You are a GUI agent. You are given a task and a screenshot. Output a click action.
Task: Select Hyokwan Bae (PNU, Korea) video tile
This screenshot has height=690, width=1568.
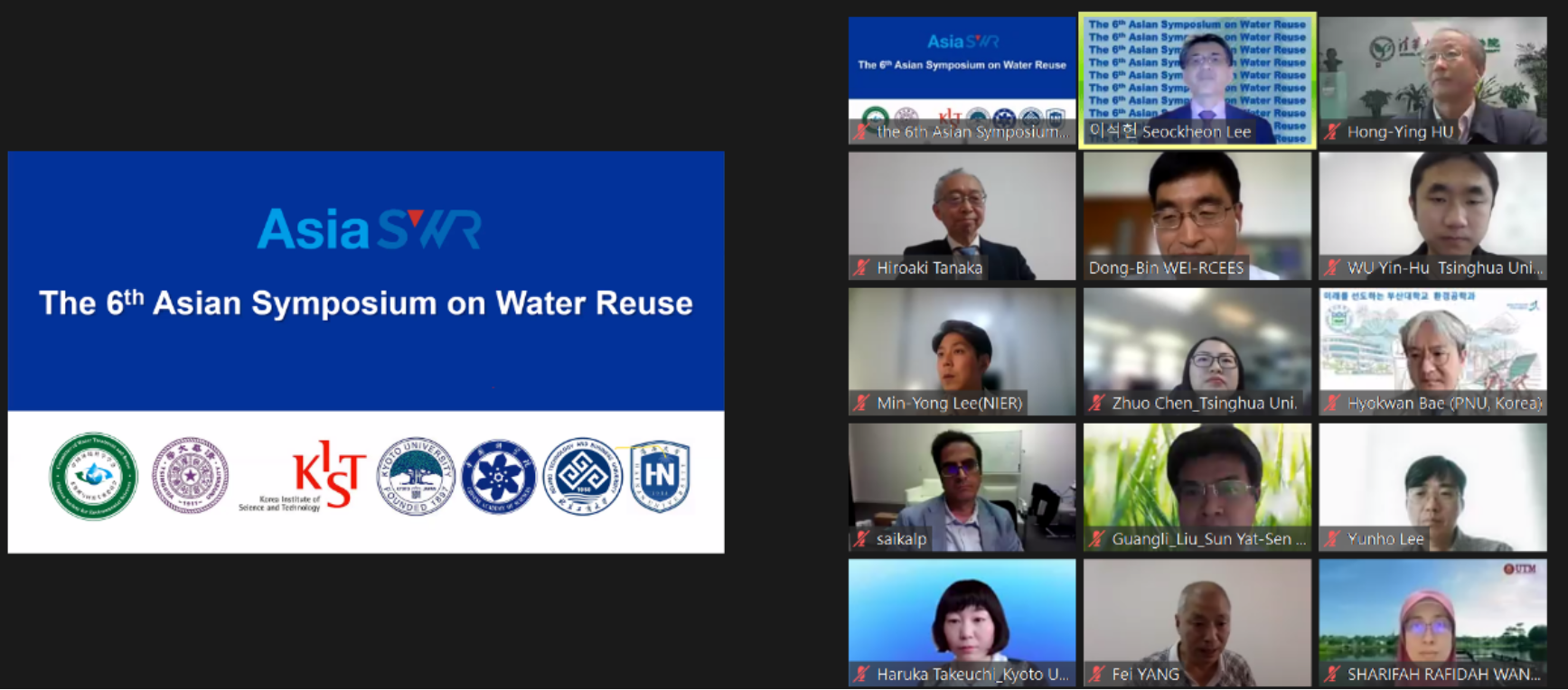[1432, 350]
